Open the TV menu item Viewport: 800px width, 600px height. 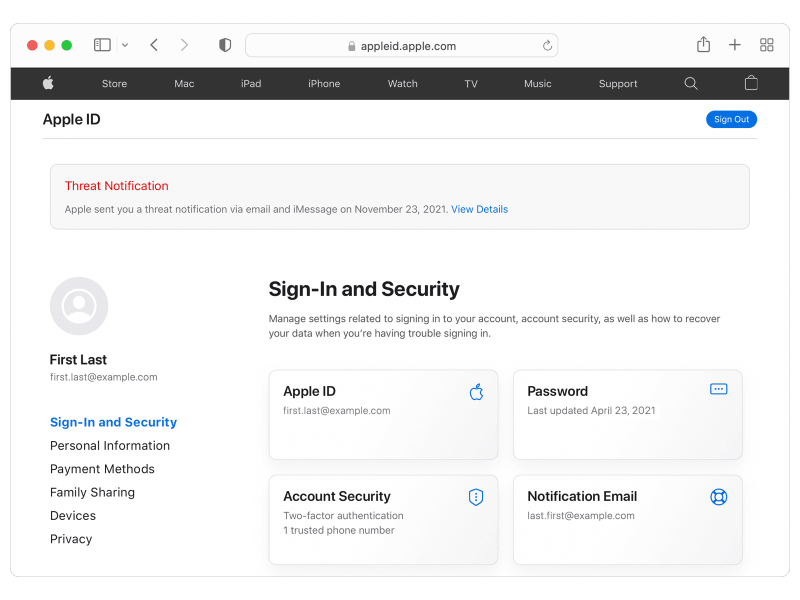coord(471,84)
